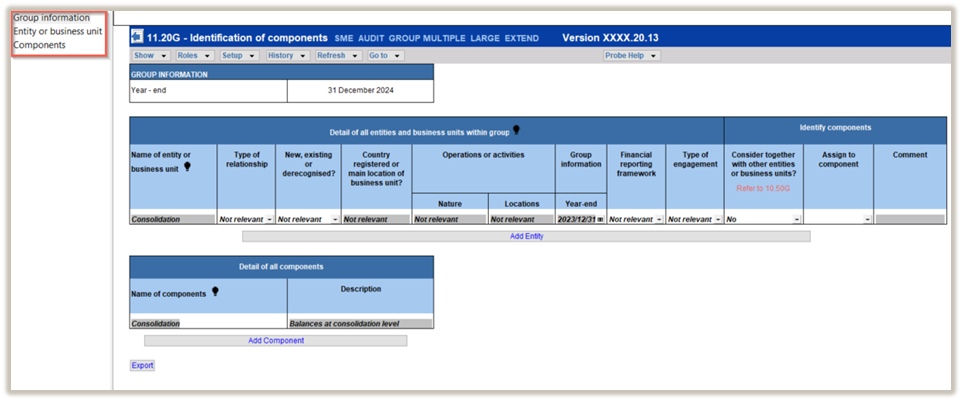The width and height of the screenshot is (962, 401).
Task: Open the Year-end date picker calendar icon
Action: (x=600, y=219)
